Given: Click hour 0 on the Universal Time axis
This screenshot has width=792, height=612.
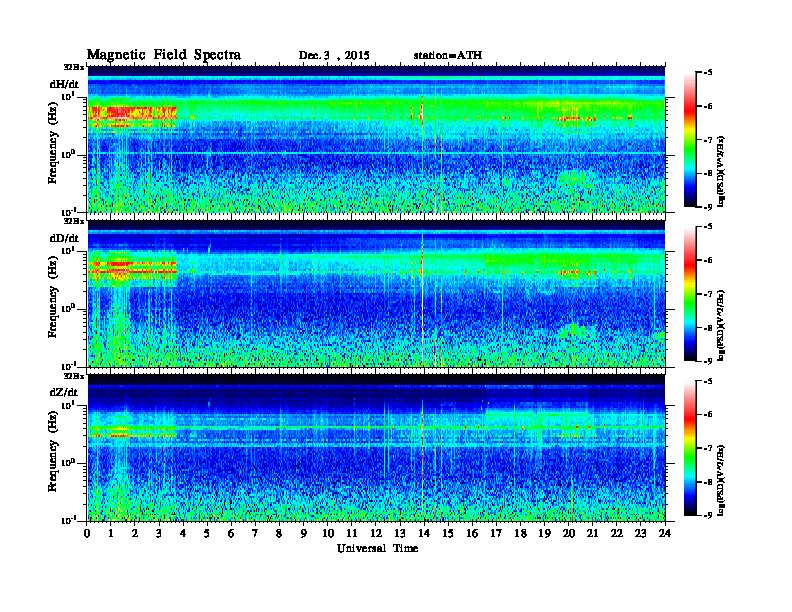Looking at the screenshot, I should point(87,533).
